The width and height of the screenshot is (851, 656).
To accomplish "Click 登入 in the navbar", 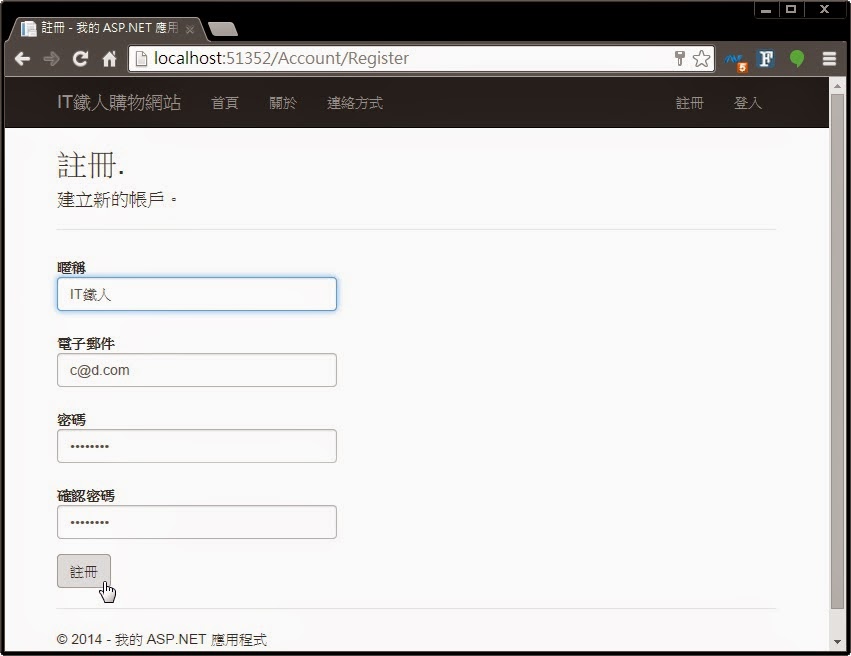I will point(747,103).
